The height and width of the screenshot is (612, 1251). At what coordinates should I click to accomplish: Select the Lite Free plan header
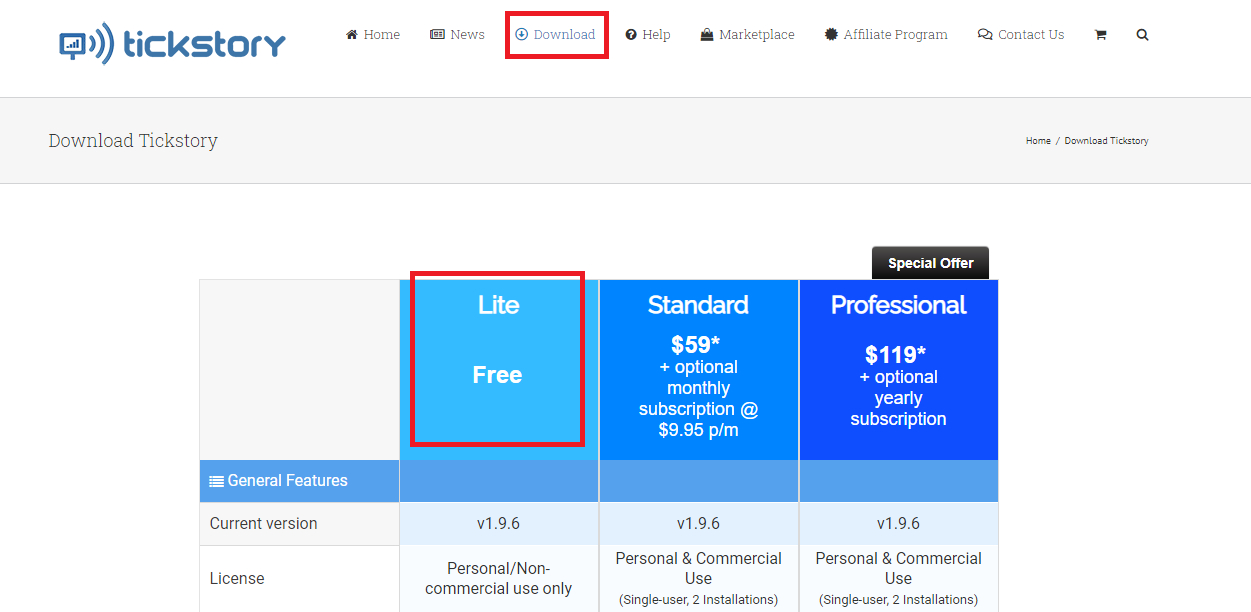[x=498, y=358]
